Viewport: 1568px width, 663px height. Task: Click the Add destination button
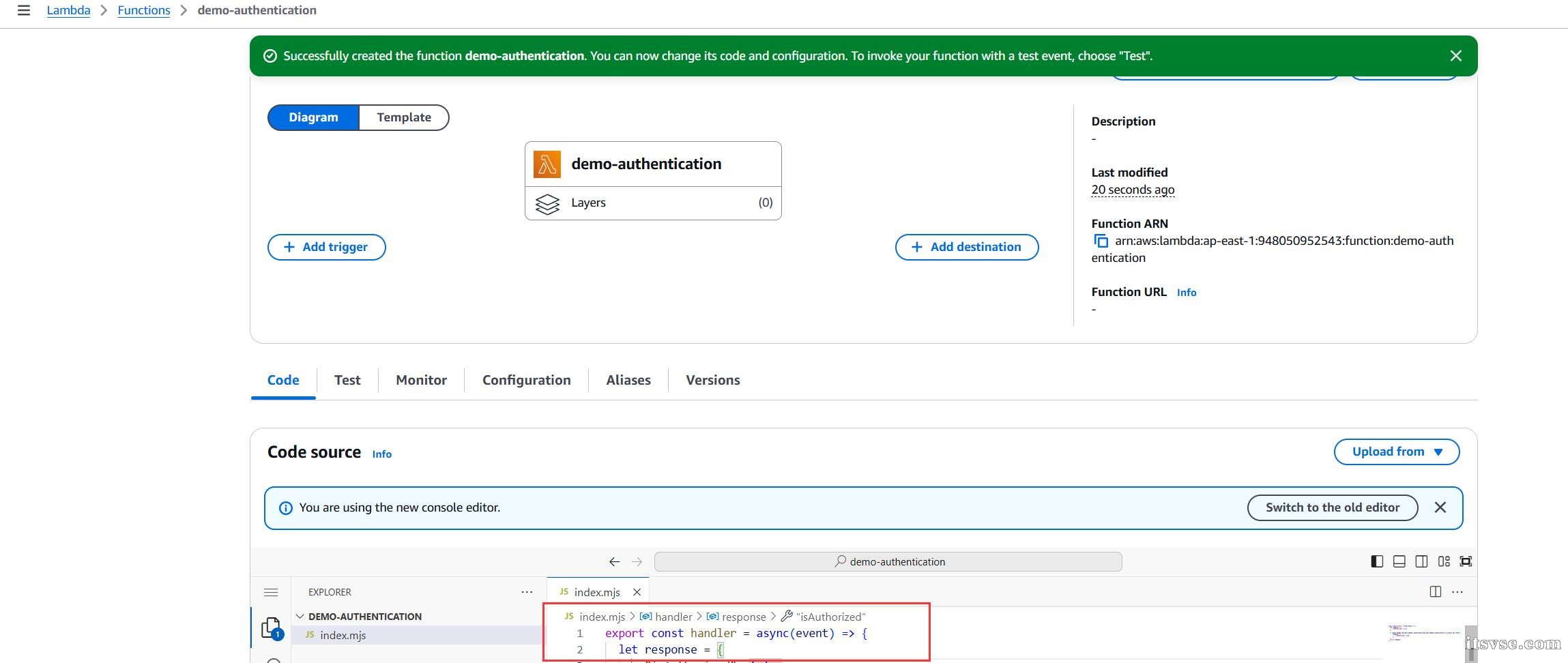pyautogui.click(x=967, y=247)
